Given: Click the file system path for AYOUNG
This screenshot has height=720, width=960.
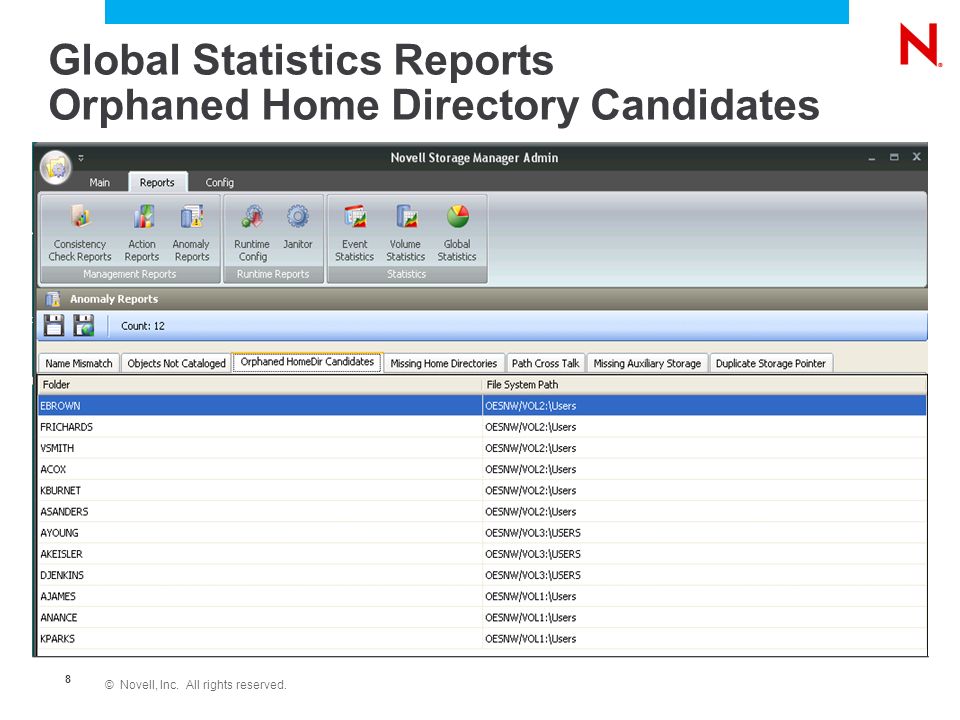Looking at the screenshot, I should (x=533, y=533).
